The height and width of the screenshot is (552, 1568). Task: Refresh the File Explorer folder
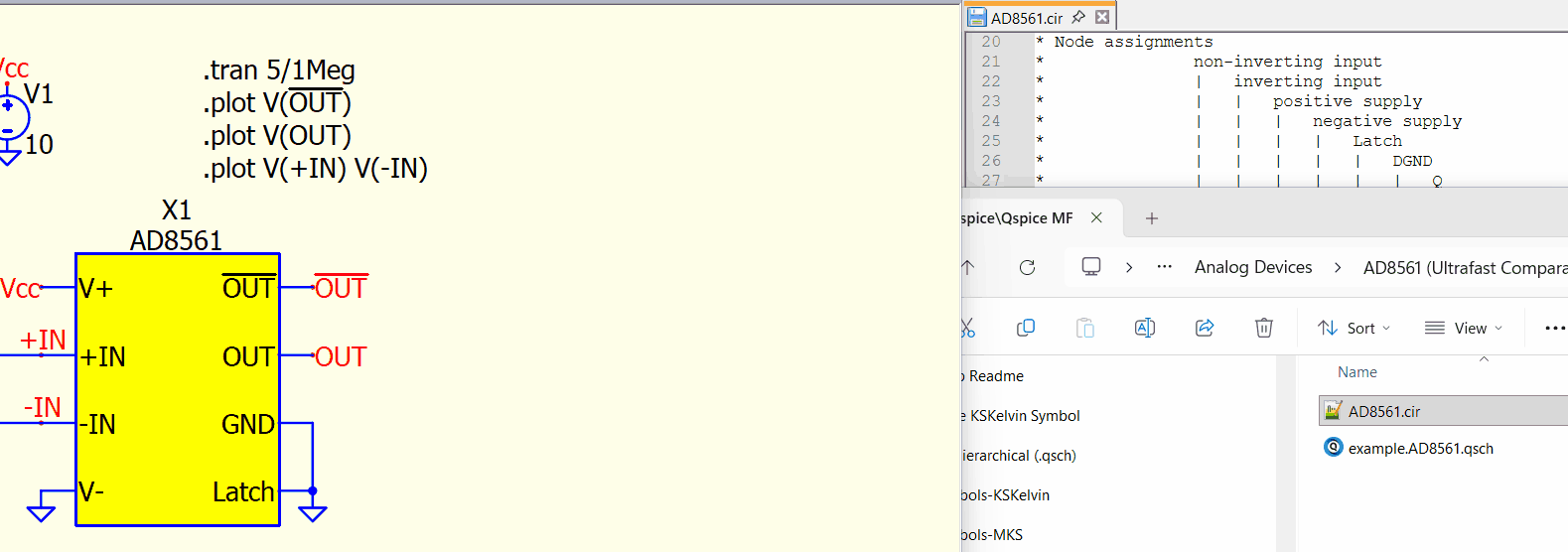tap(1028, 267)
